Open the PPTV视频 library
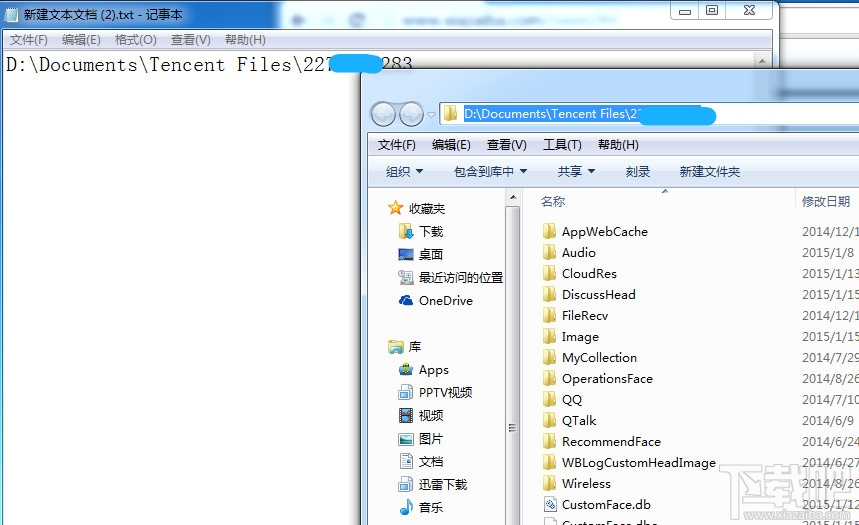The image size is (859, 525). tap(445, 393)
